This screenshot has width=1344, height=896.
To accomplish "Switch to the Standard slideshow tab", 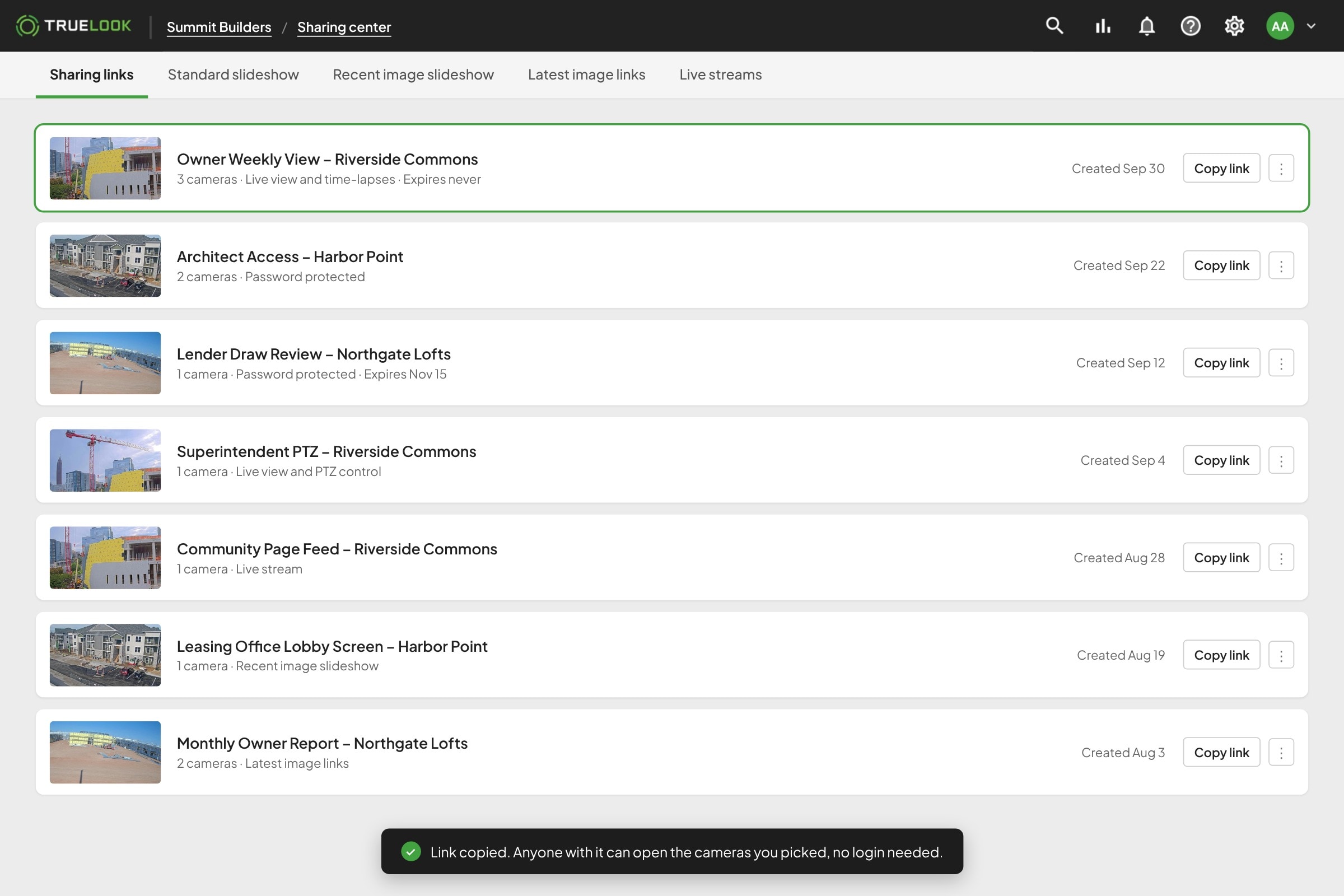I will coord(233,75).
